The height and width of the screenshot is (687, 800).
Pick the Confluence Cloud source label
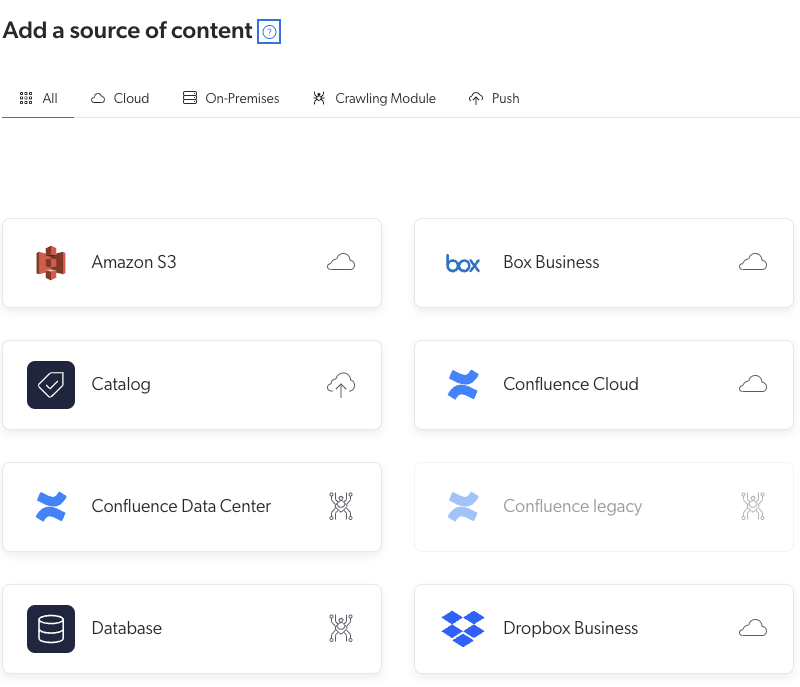click(570, 384)
